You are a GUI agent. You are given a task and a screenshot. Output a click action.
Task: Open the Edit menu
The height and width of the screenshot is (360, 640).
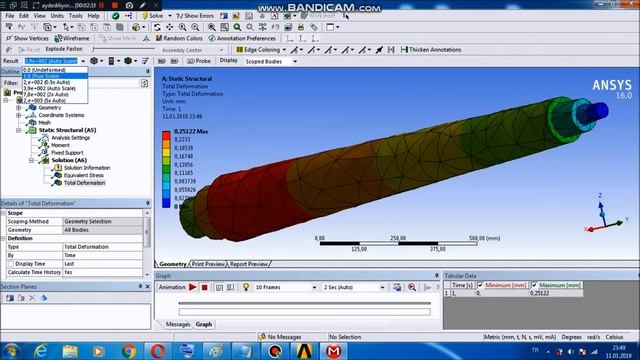(x=24, y=16)
